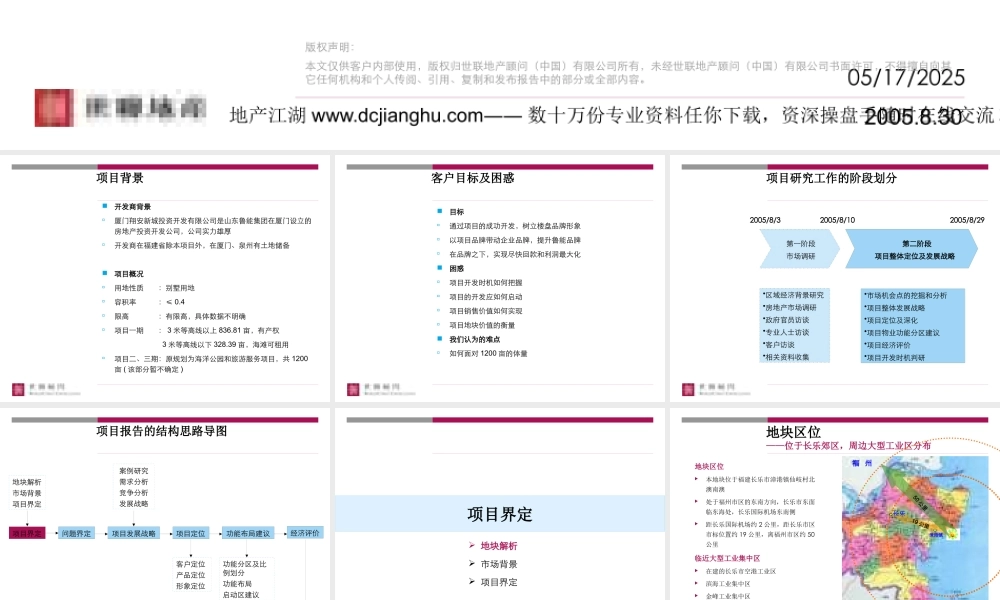Screen dimensions: 1000x600
Task: Click the 房地产市场调研 item
Action: (790, 307)
